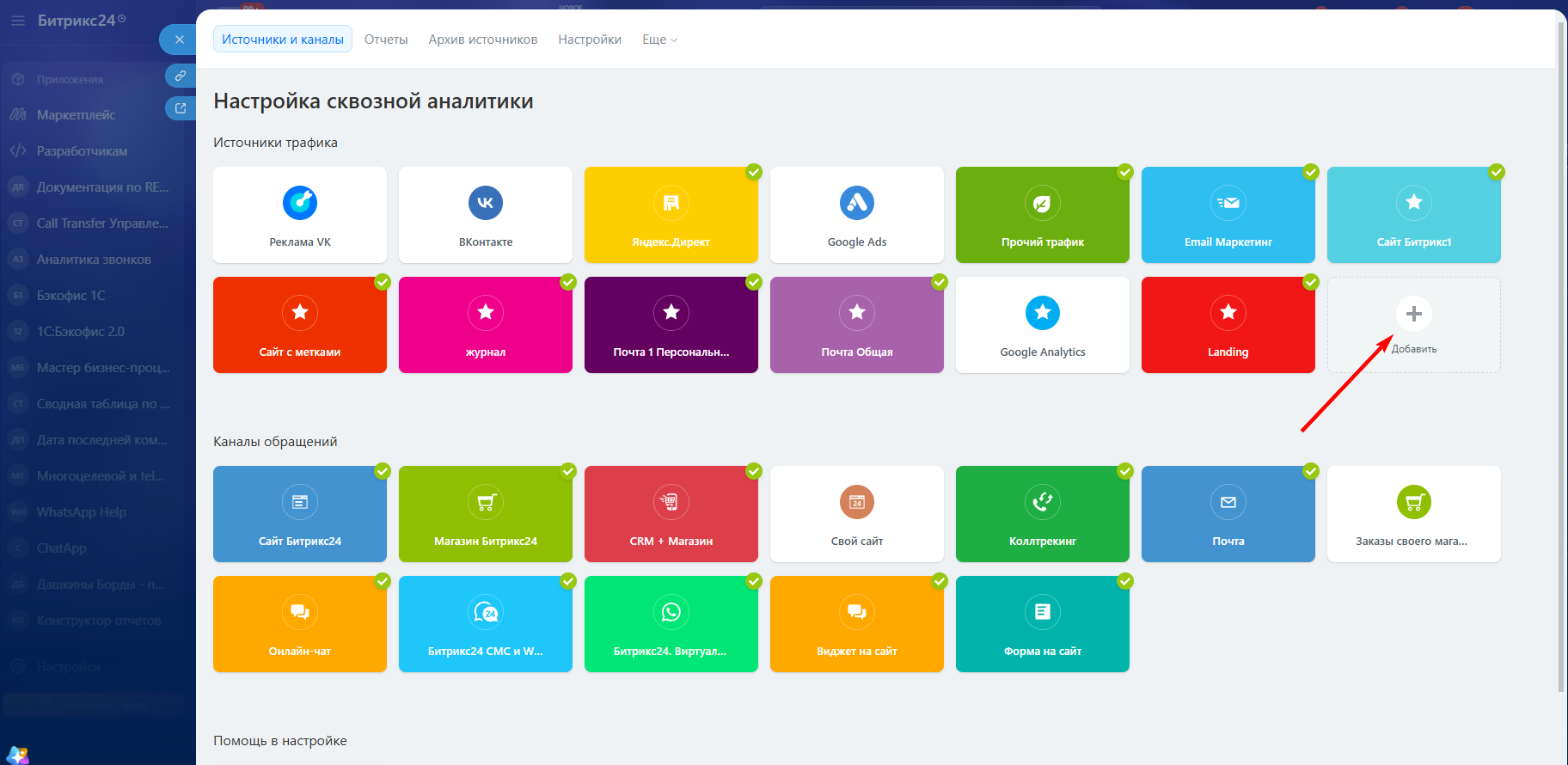Select the Сайт Битрикс1 source tile
Image resolution: width=1568 pixels, height=765 pixels.
[x=1414, y=215]
